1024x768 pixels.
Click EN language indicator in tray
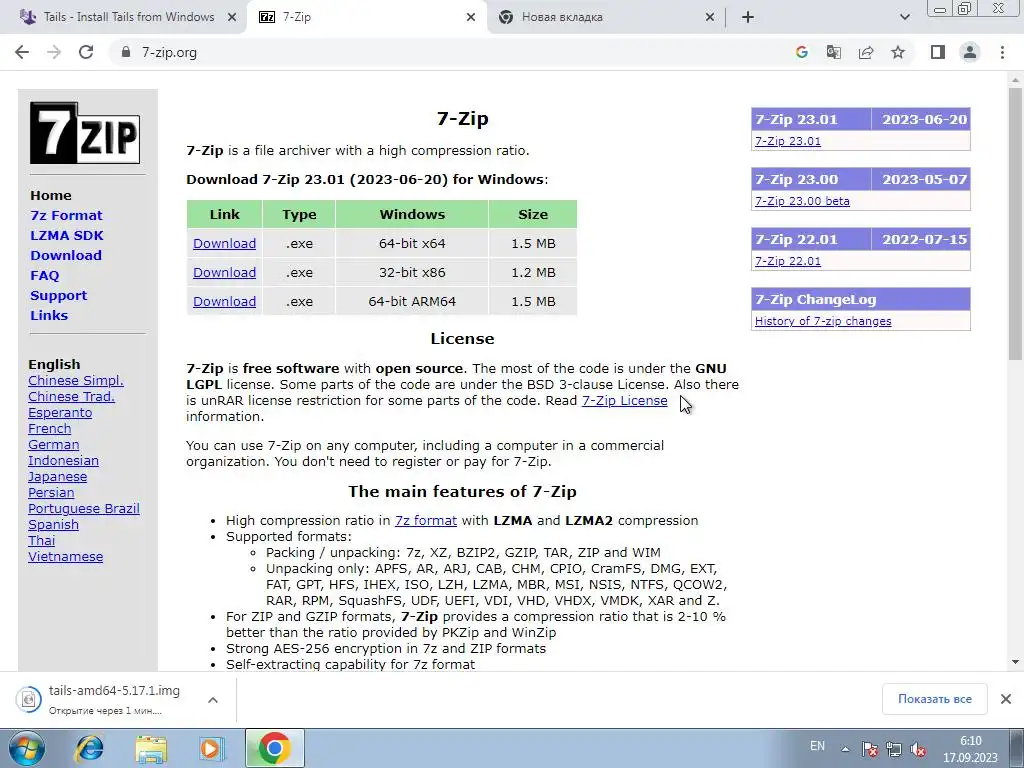817,746
